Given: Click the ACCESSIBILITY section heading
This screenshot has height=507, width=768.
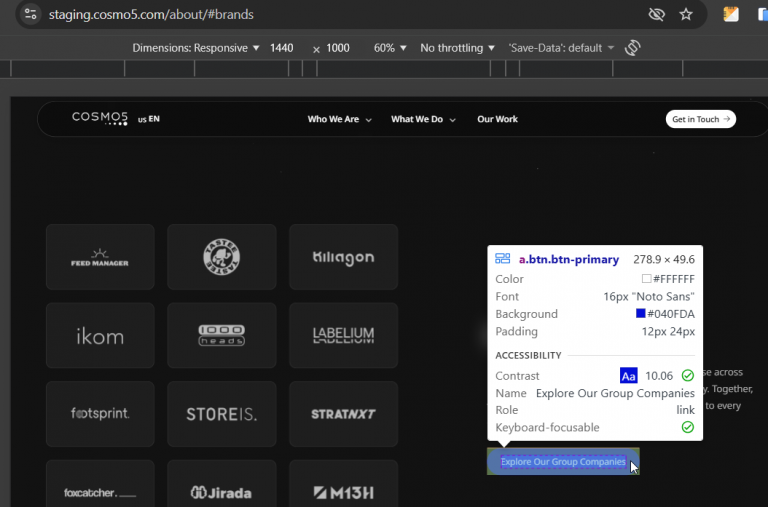Looking at the screenshot, I should (528, 355).
